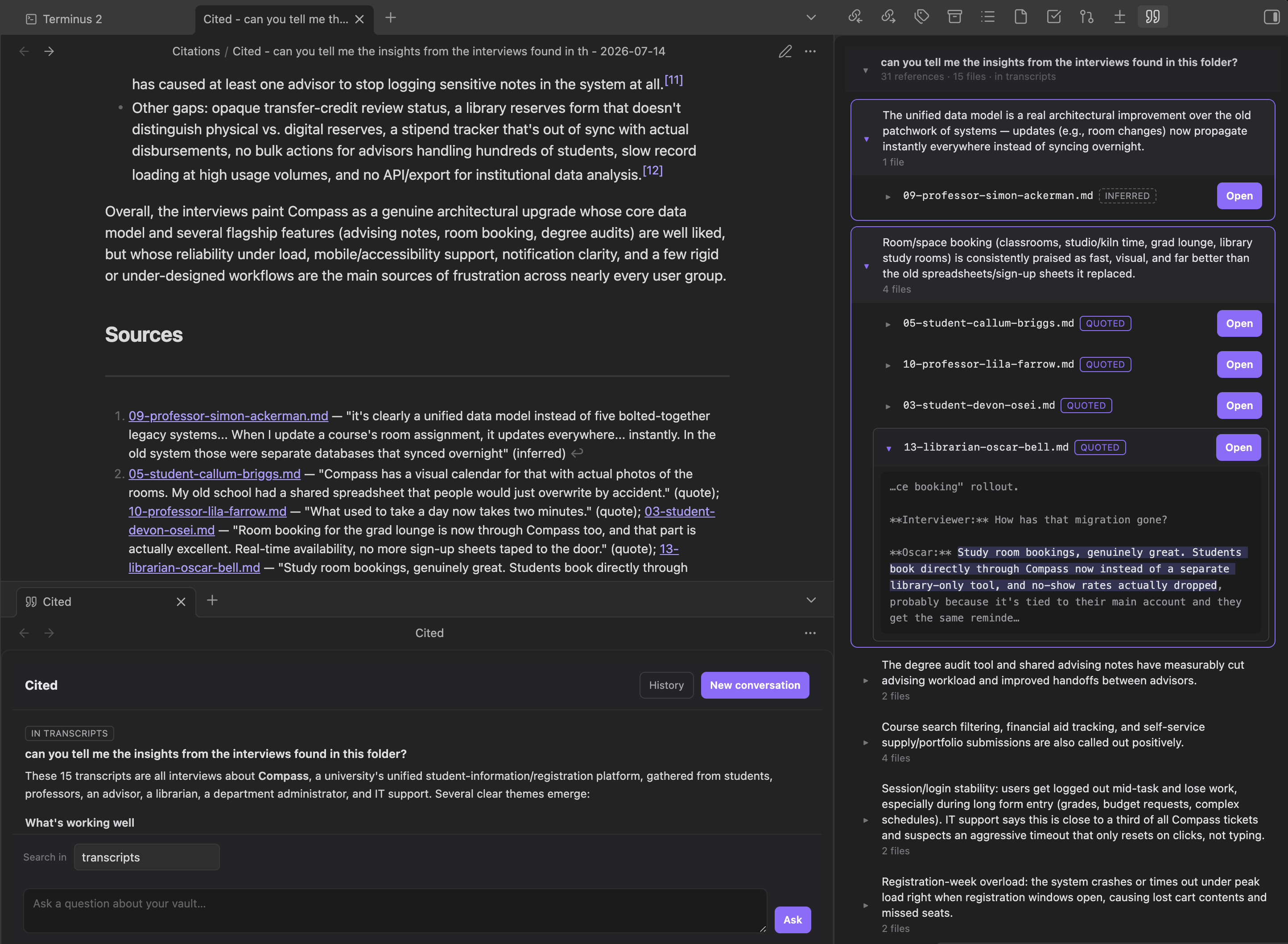Follow footnote reference [11]
The width and height of the screenshot is (1288, 944).
pos(673,80)
